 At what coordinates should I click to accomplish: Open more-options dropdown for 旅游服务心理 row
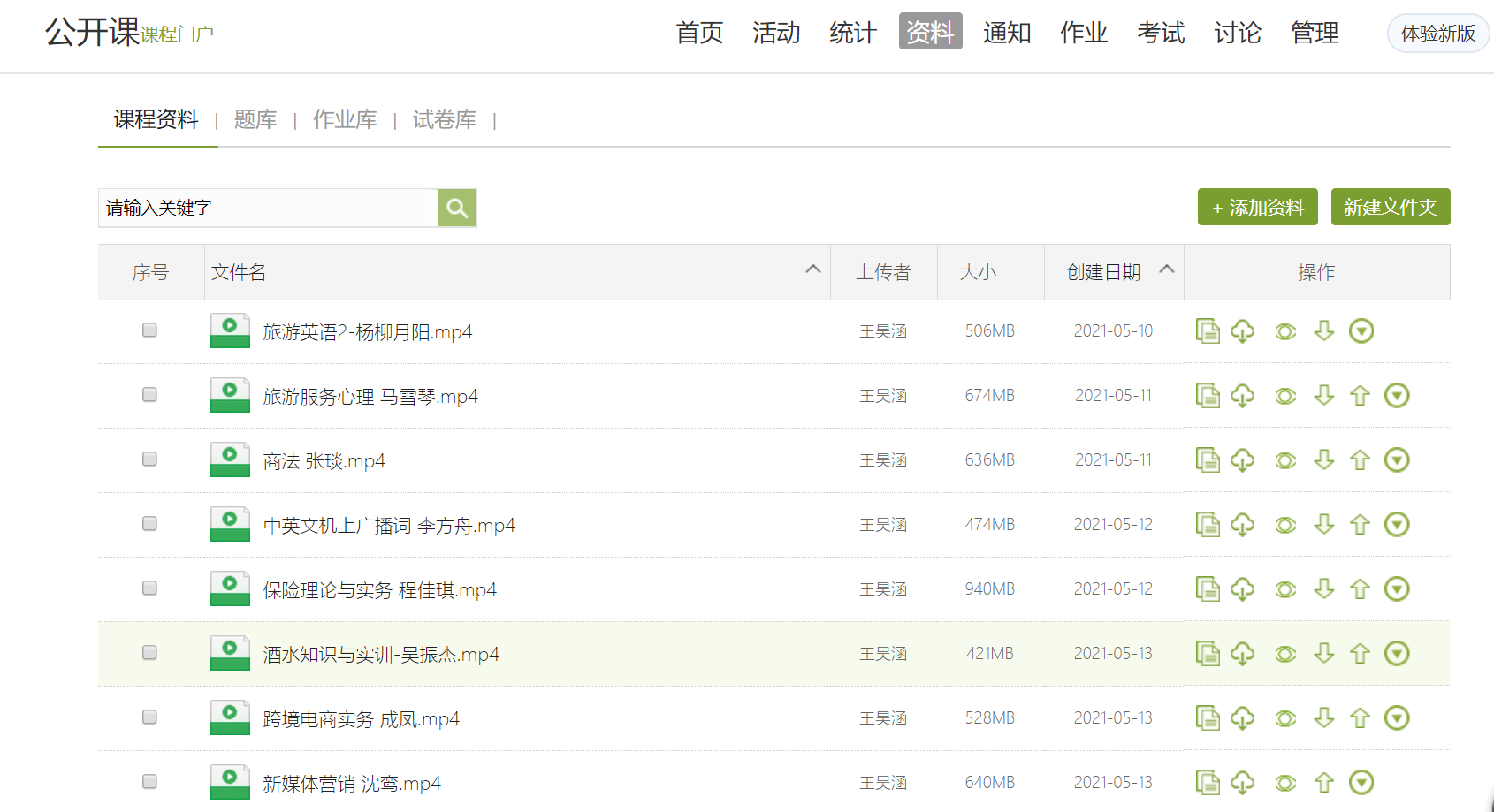[1397, 396]
